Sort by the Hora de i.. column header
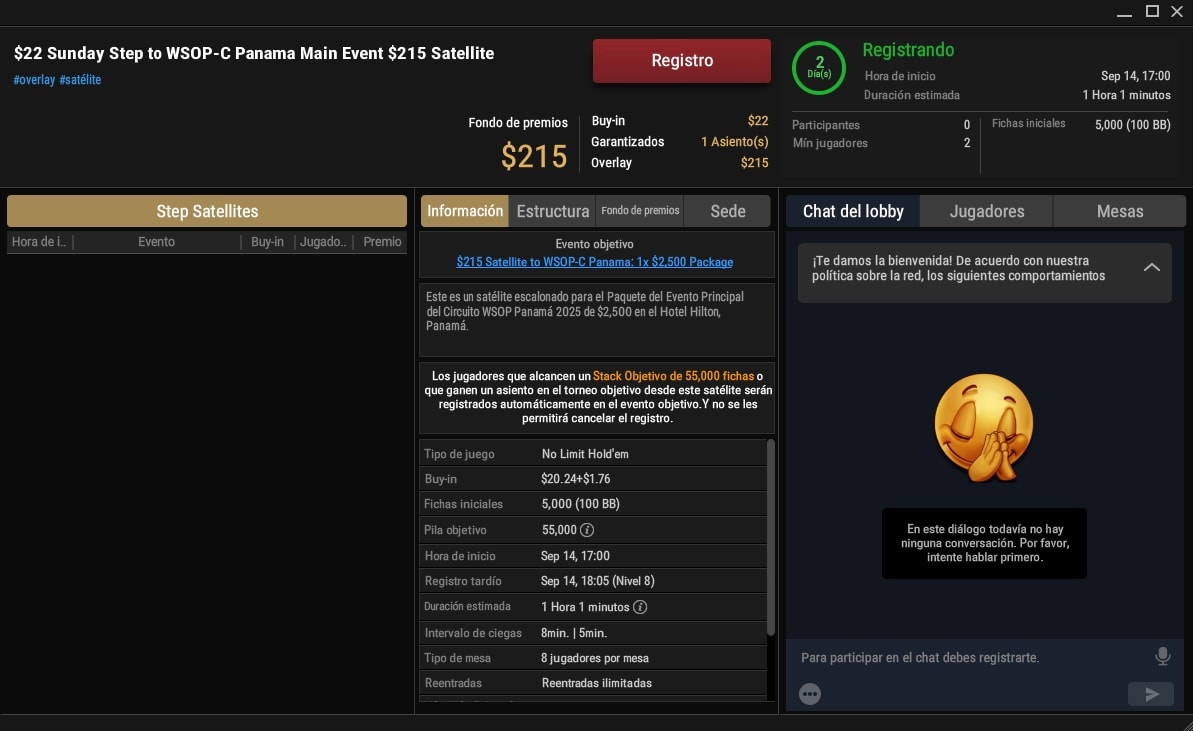The image size is (1193, 731). pyautogui.click(x=40, y=242)
